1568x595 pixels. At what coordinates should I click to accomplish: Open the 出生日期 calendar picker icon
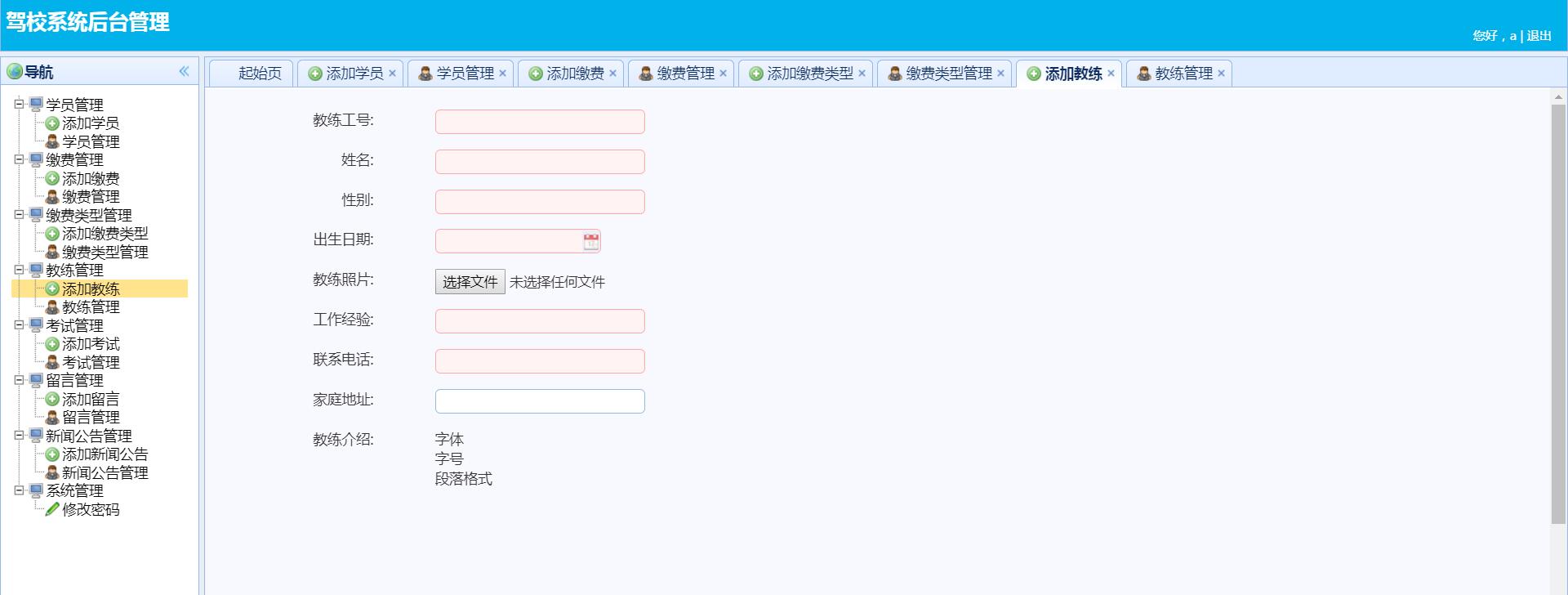(591, 241)
